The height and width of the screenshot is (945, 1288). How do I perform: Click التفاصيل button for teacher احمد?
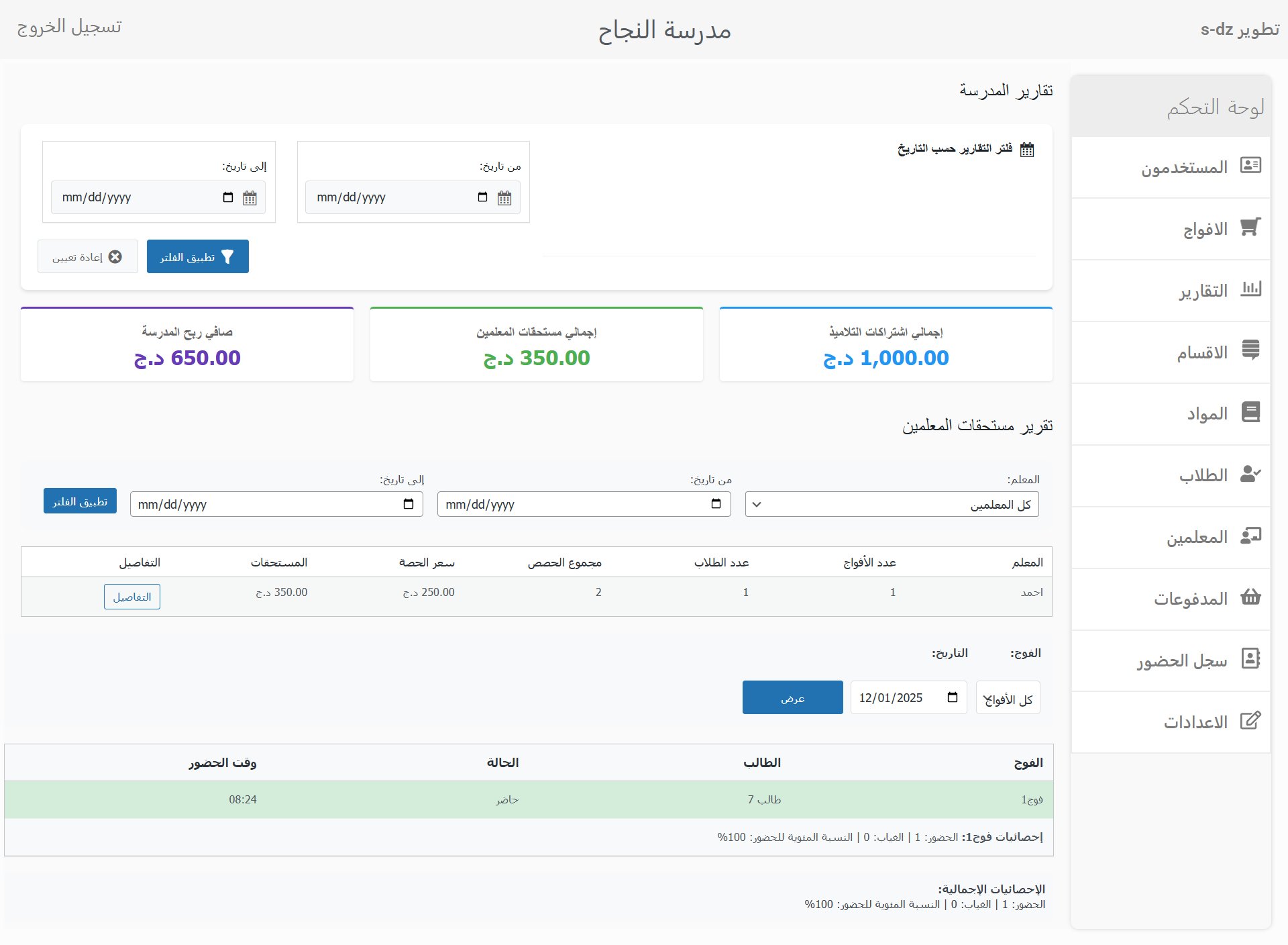pyautogui.click(x=132, y=597)
